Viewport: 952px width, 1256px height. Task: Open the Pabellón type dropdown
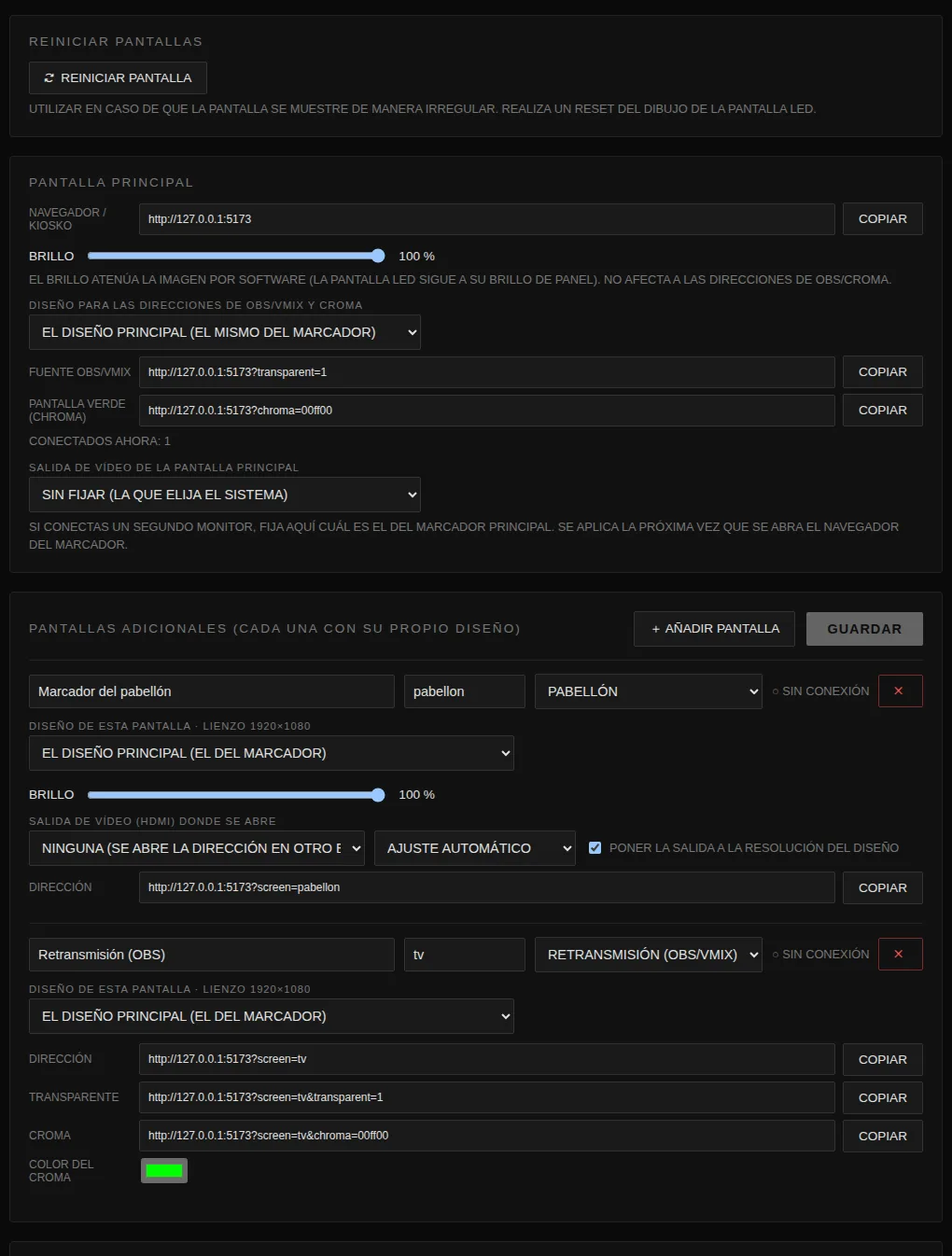point(649,691)
